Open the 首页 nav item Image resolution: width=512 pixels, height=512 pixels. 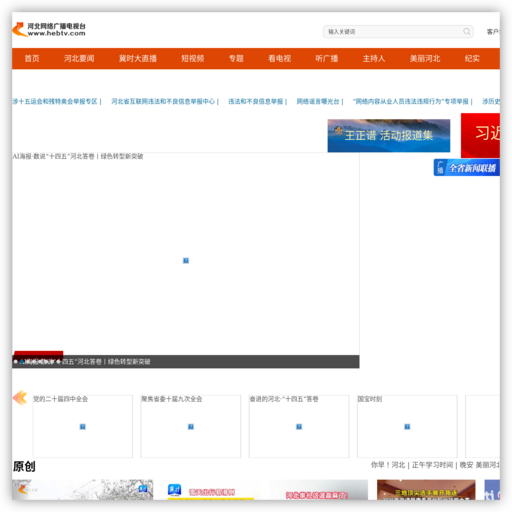pyautogui.click(x=32, y=59)
